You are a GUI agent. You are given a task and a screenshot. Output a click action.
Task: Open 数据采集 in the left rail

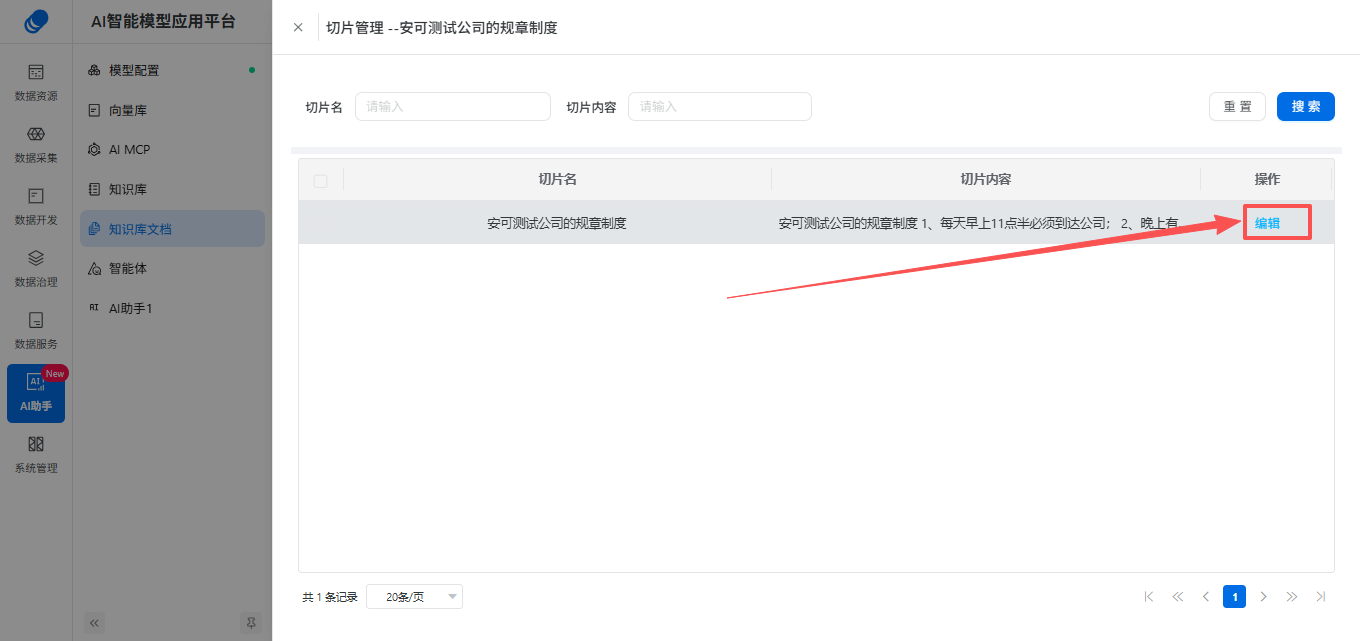coord(36,145)
